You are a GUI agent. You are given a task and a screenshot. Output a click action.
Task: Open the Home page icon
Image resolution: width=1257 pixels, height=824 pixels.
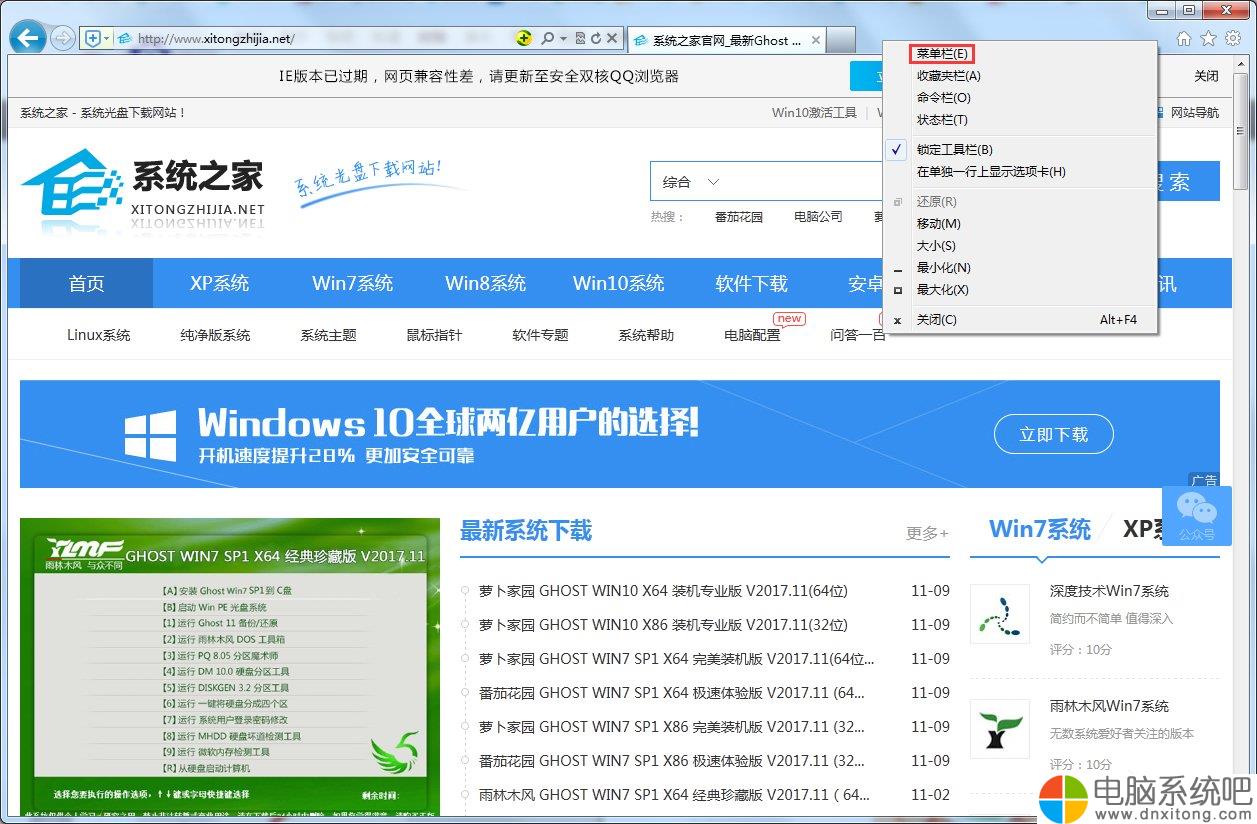[x=1184, y=39]
